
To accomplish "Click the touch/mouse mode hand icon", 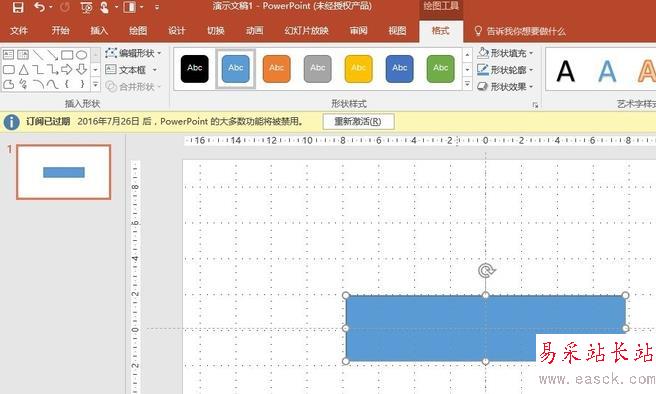I will [x=104, y=8].
